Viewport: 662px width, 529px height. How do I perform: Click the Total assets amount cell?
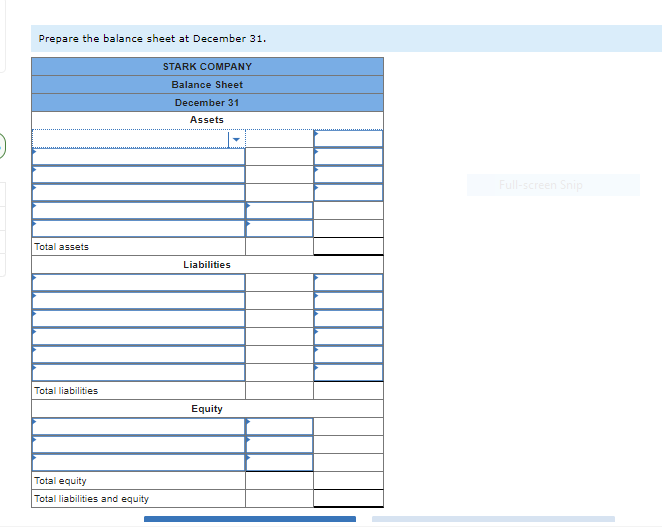(348, 246)
